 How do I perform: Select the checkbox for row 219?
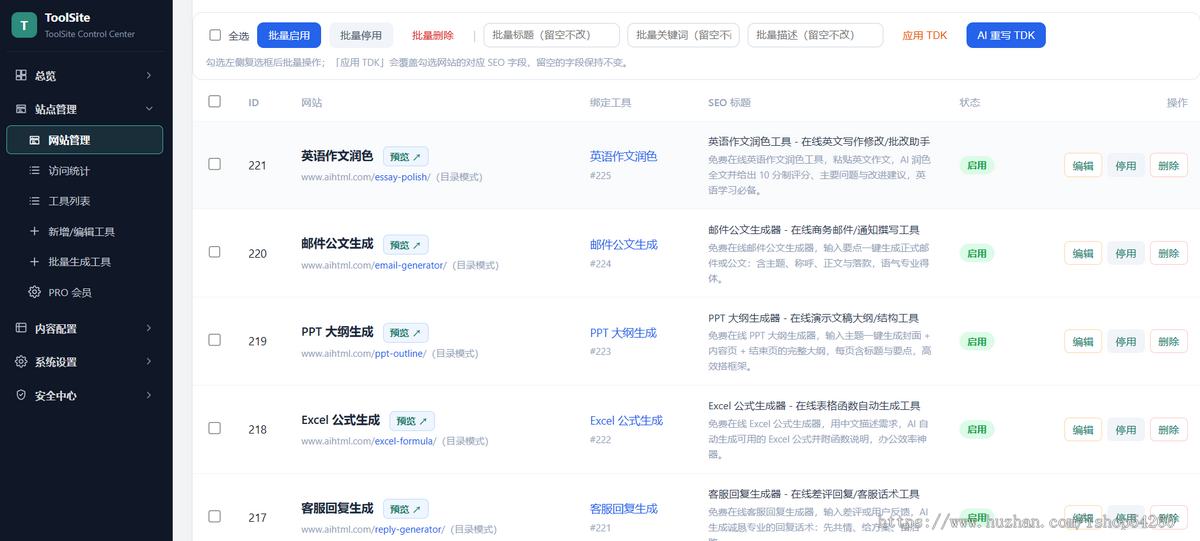point(214,340)
